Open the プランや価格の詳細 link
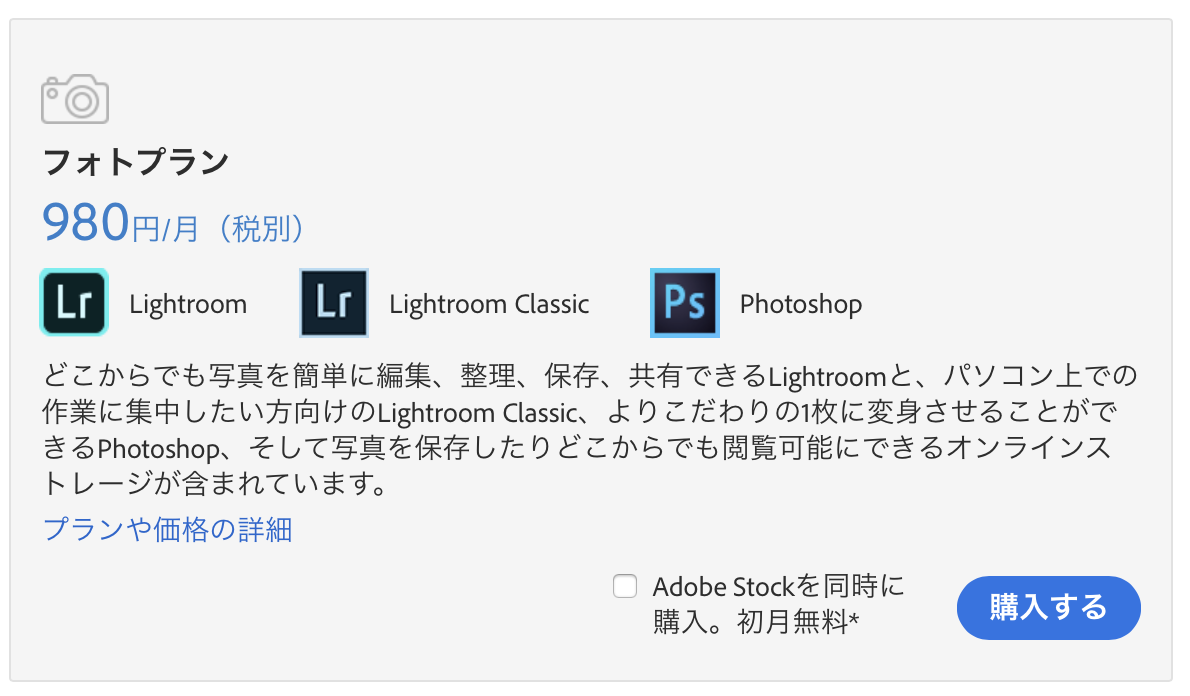Screen dimensions: 1190x696 (x=168, y=529)
